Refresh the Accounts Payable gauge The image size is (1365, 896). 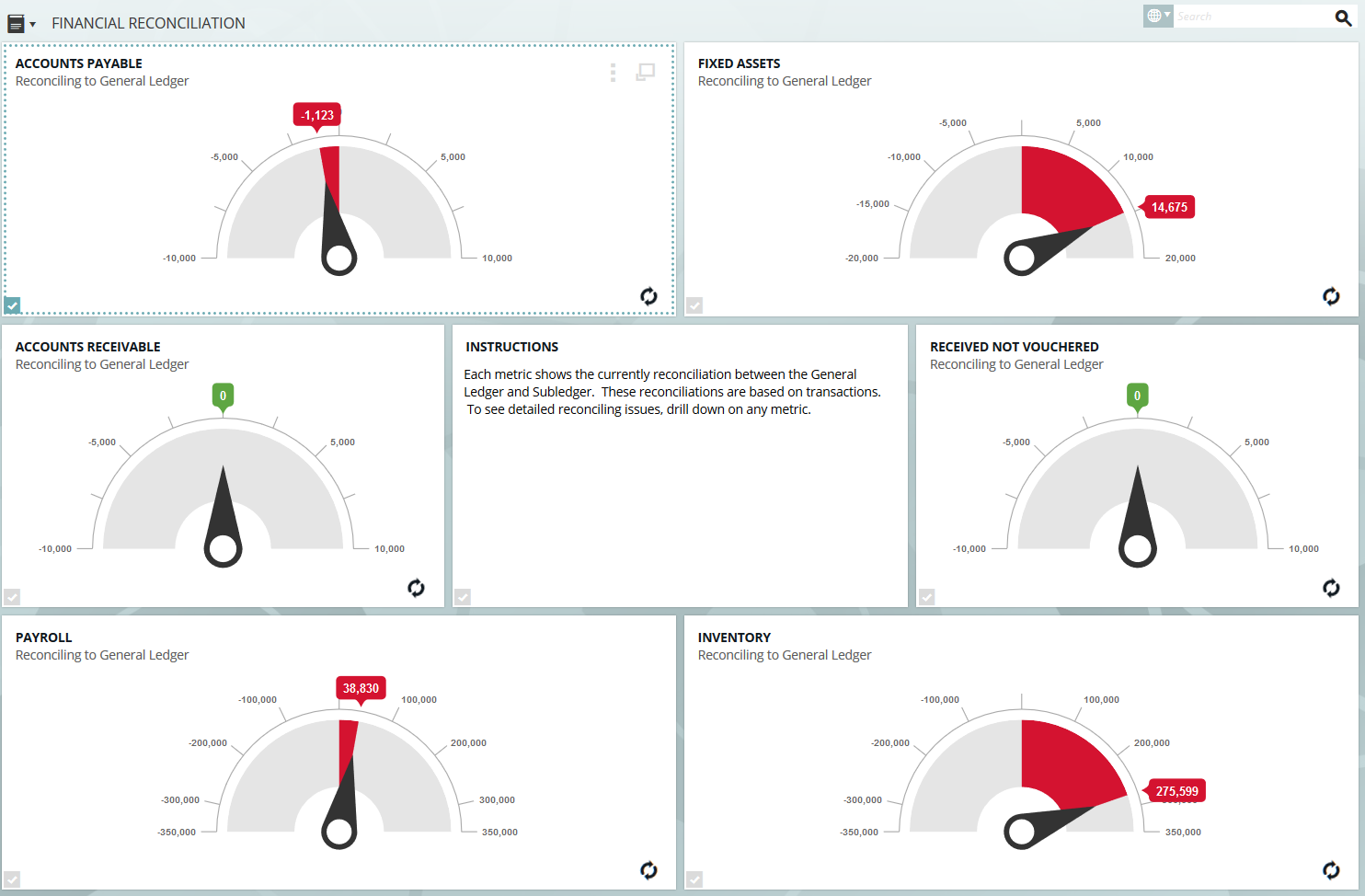pyautogui.click(x=648, y=296)
